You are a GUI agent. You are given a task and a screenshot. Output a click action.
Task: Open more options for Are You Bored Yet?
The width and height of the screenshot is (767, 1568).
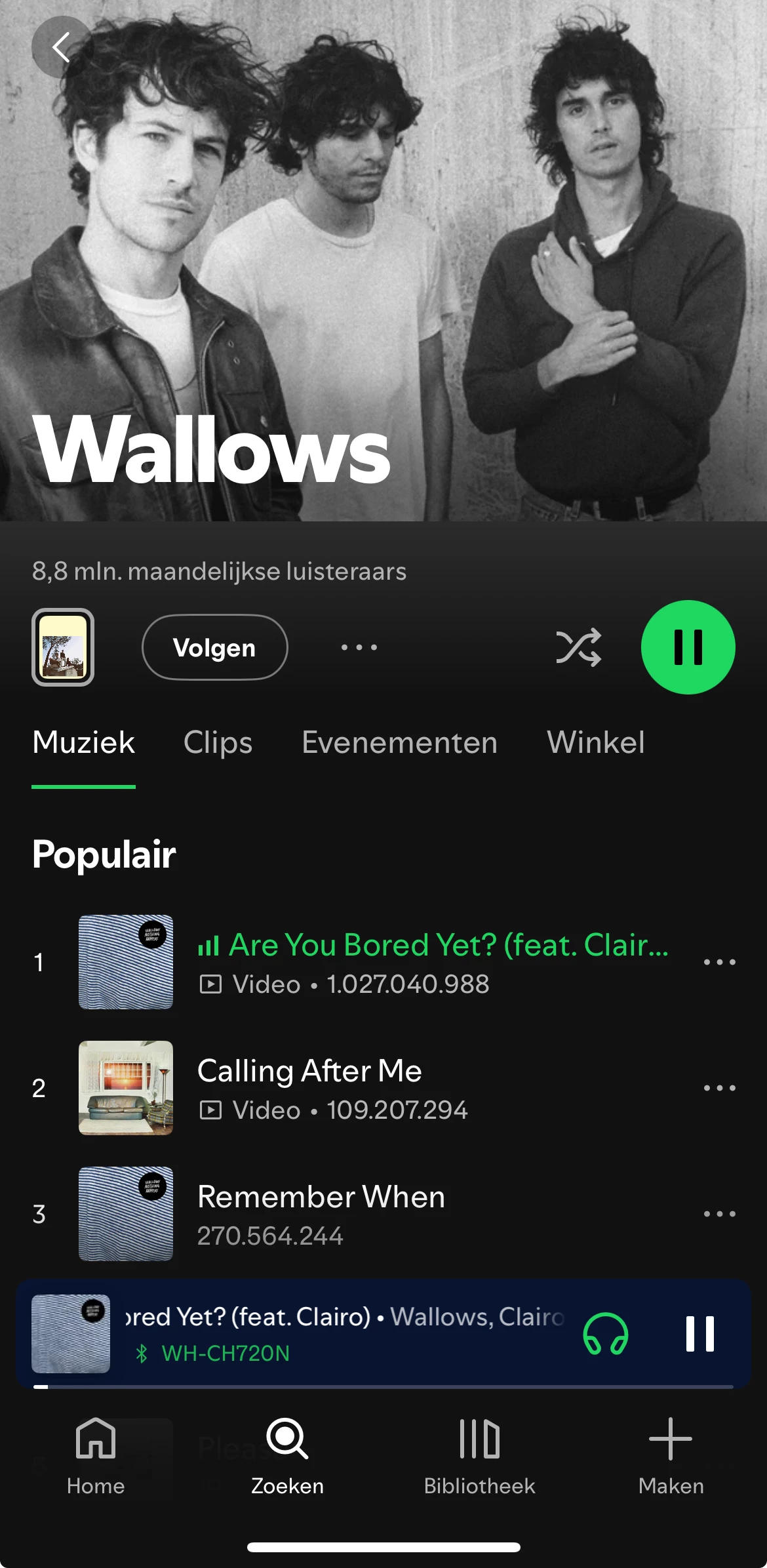point(719,962)
